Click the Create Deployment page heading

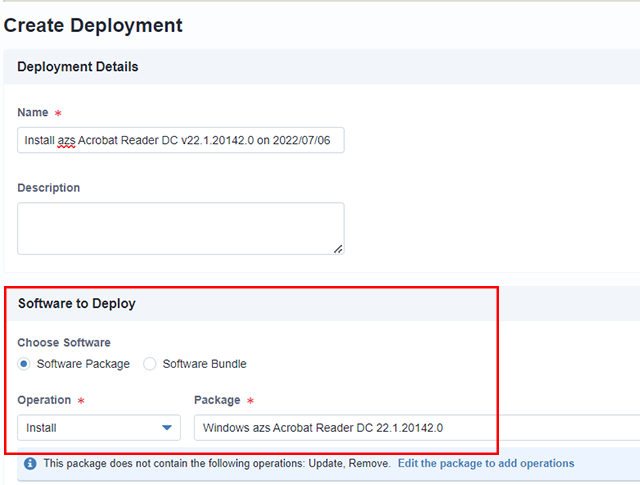93,25
